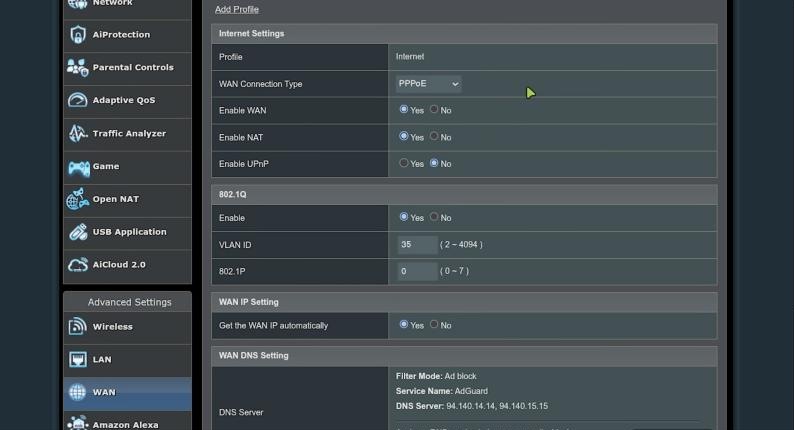
Task: Set Enable WAN to Yes
Action: pos(404,109)
